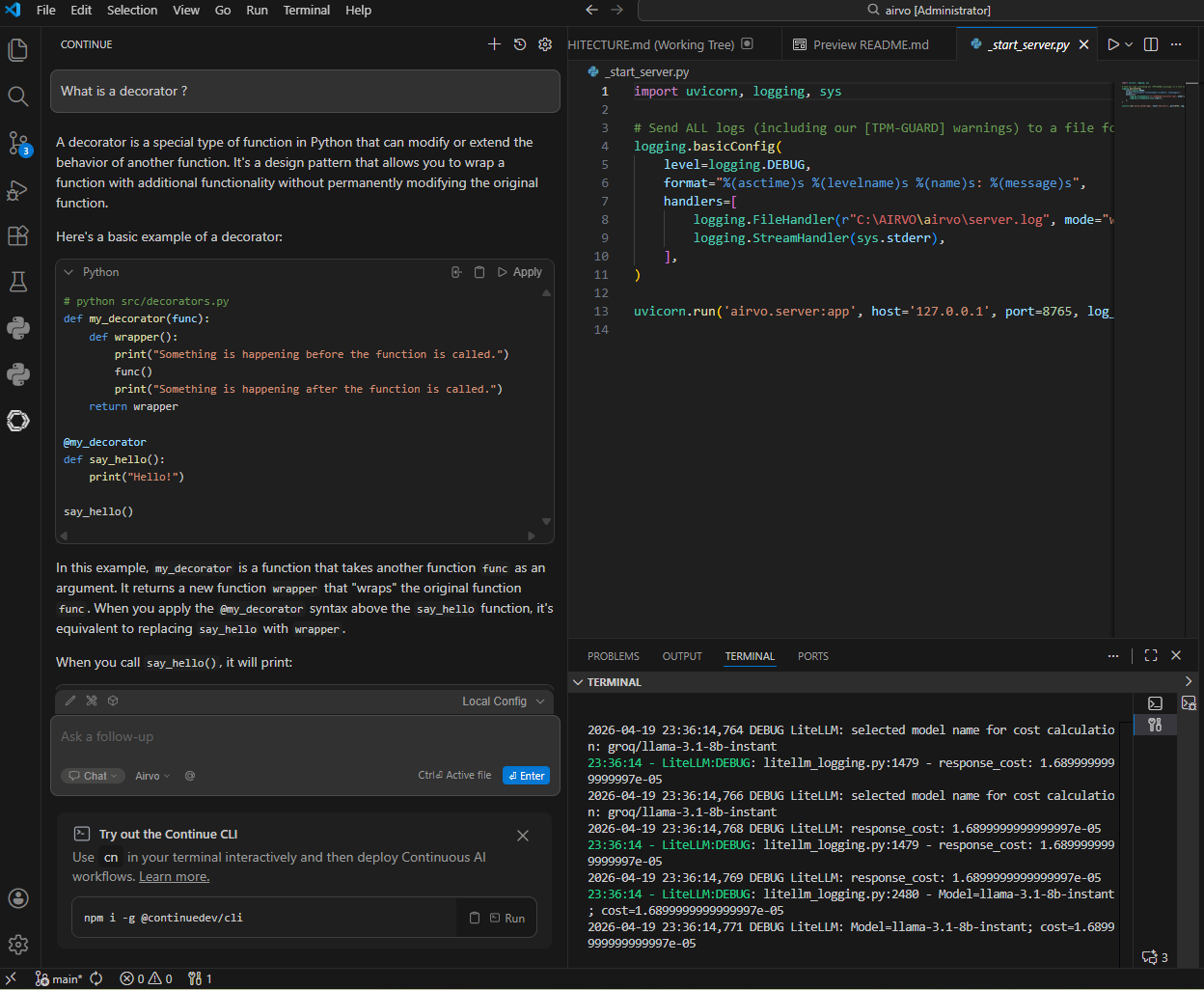Click the airvo search command center
This screenshot has height=990, width=1204.
click(x=929, y=10)
